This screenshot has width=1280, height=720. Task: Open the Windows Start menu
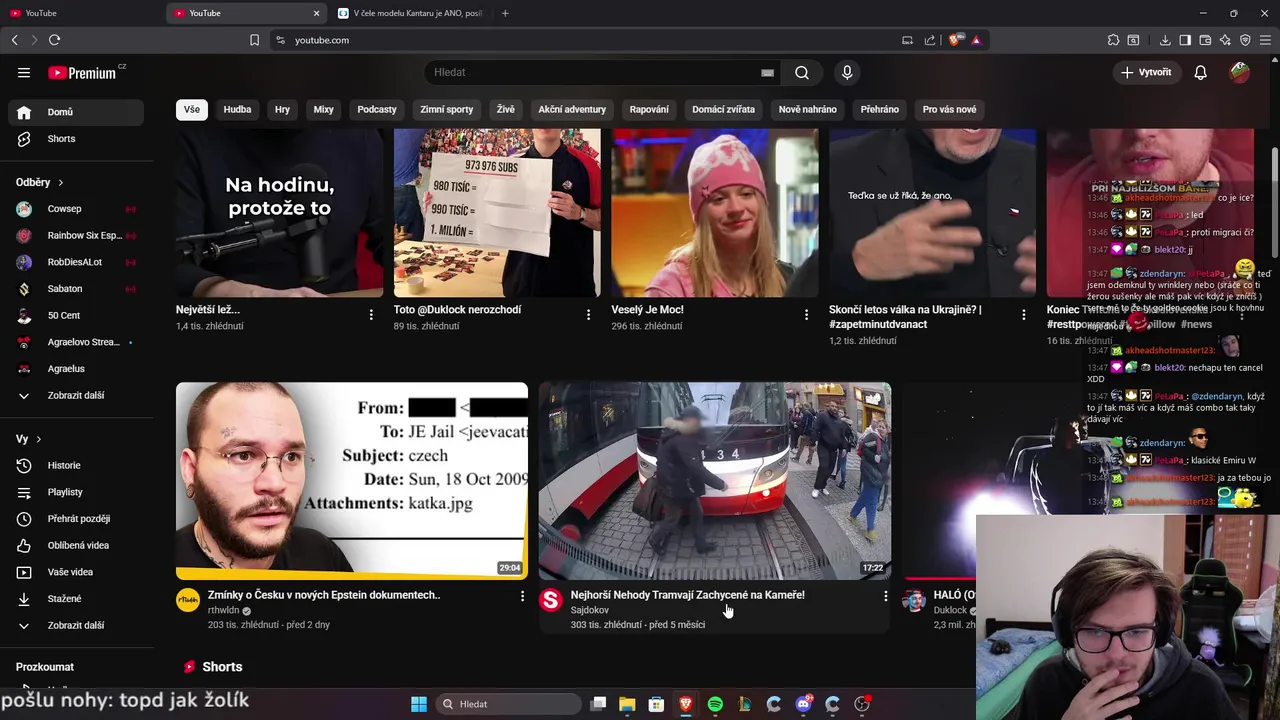(x=419, y=704)
